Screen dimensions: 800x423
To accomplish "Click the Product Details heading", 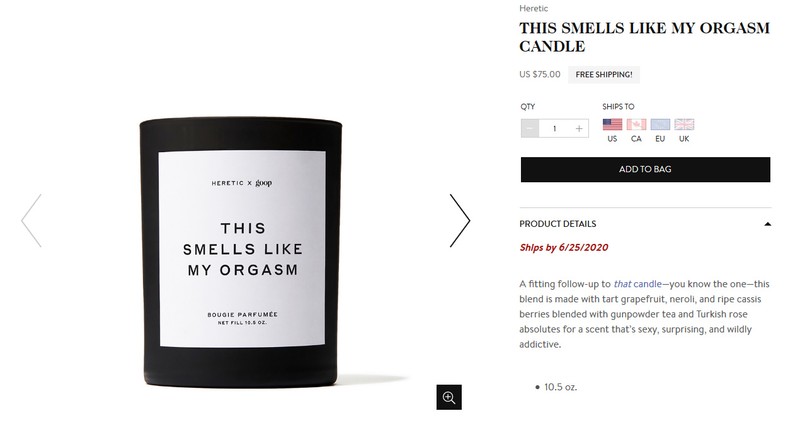I will click(558, 224).
